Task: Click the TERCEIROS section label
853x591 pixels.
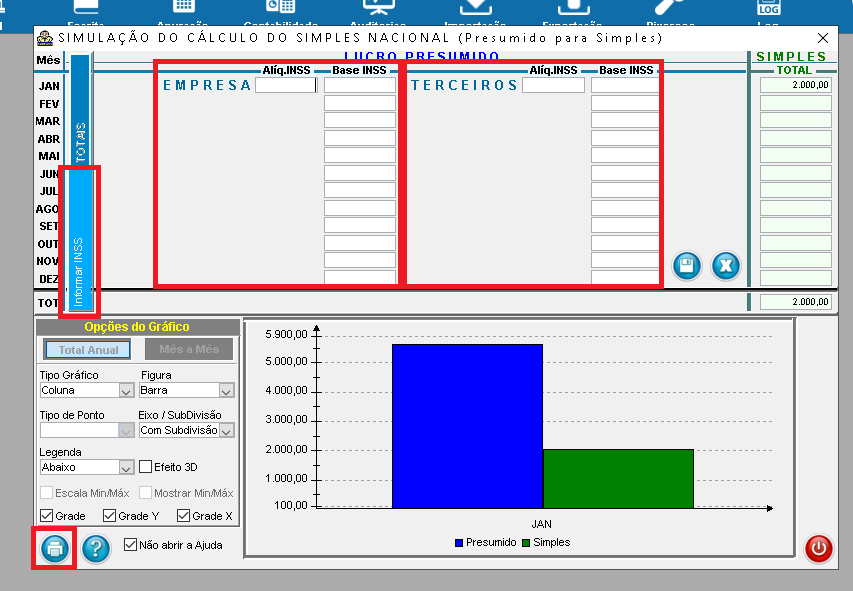Action: 464,85
